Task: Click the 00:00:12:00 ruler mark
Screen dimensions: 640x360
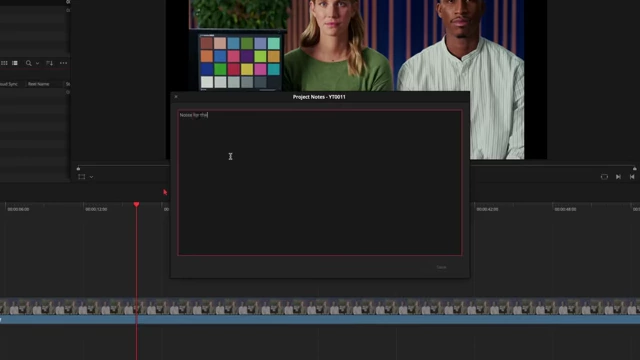Action: click(x=96, y=209)
